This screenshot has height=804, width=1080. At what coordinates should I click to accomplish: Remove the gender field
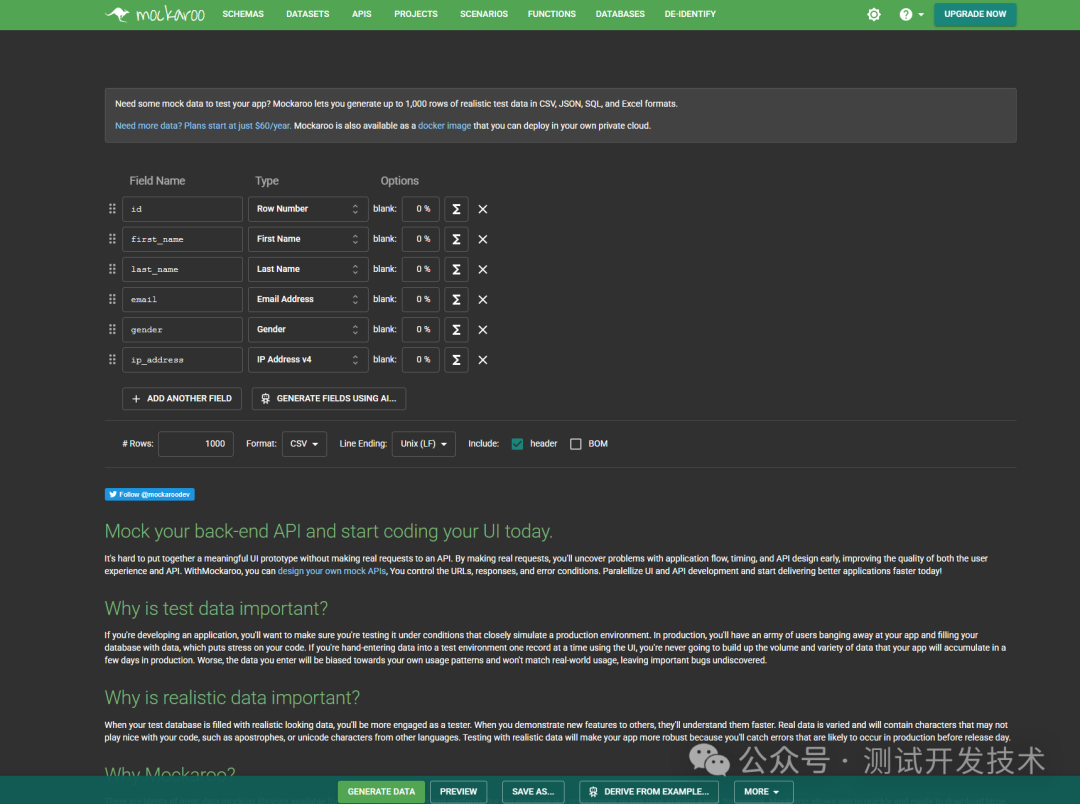point(483,330)
